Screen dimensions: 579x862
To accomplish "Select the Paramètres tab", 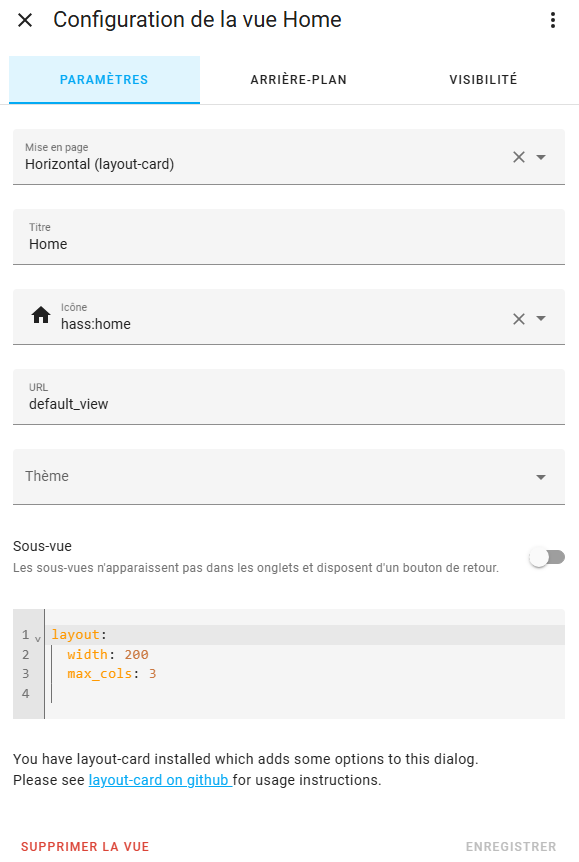I will tap(104, 80).
